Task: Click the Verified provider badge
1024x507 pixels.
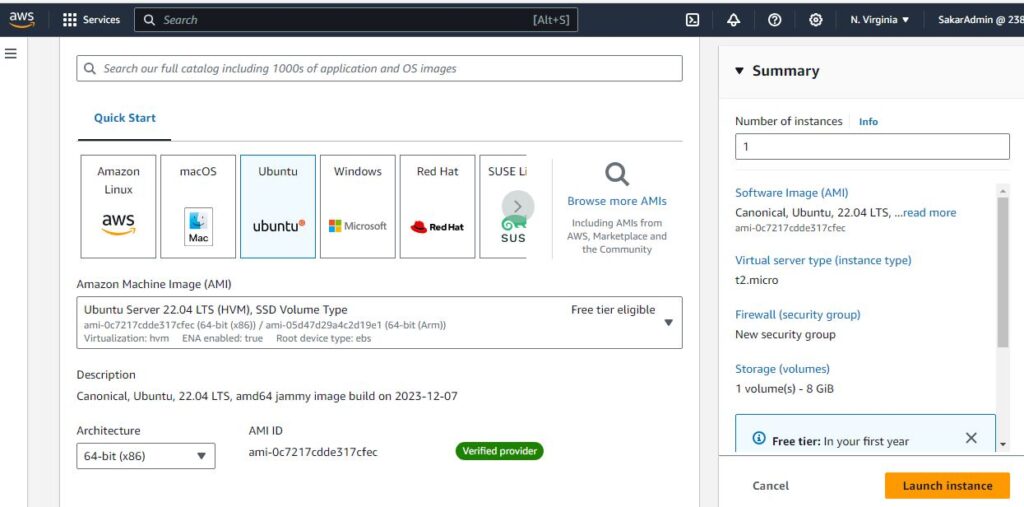Action: click(x=500, y=451)
